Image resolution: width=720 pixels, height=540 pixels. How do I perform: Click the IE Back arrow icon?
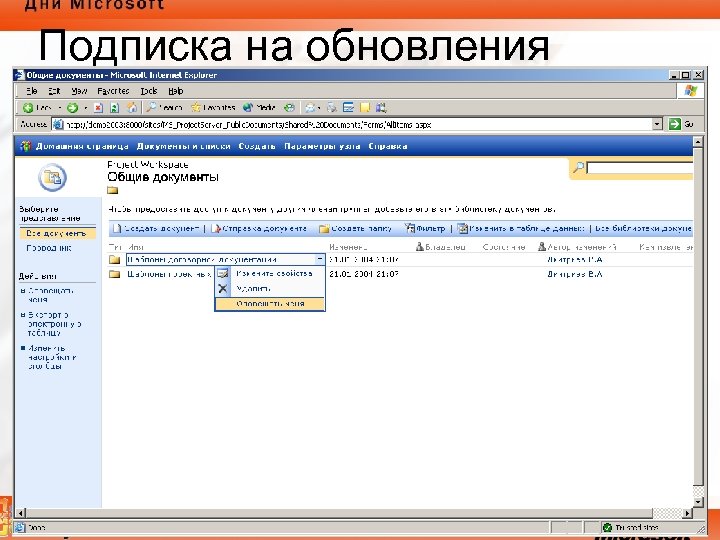click(28, 108)
